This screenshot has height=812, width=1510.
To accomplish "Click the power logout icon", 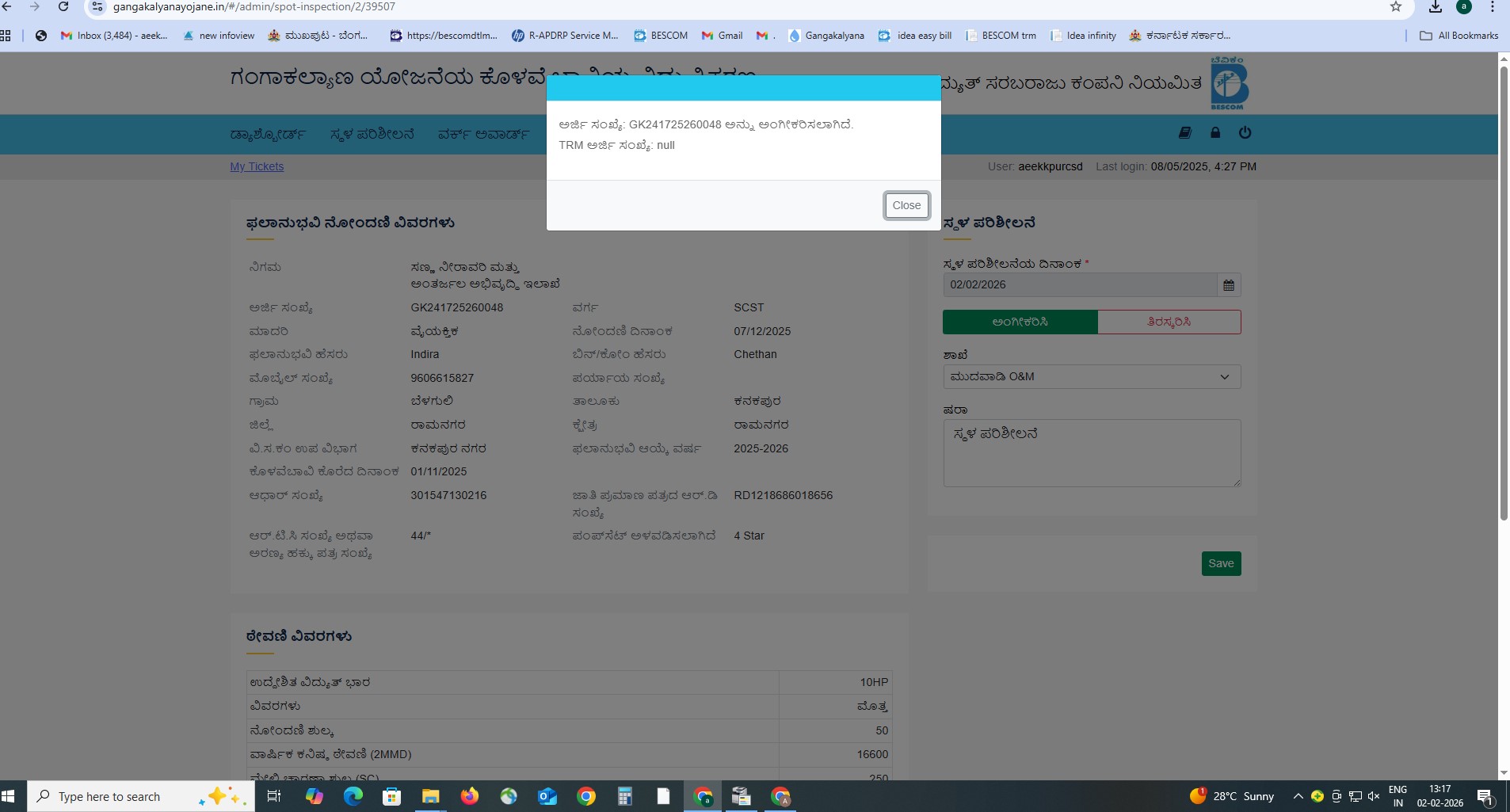I will click(x=1245, y=133).
